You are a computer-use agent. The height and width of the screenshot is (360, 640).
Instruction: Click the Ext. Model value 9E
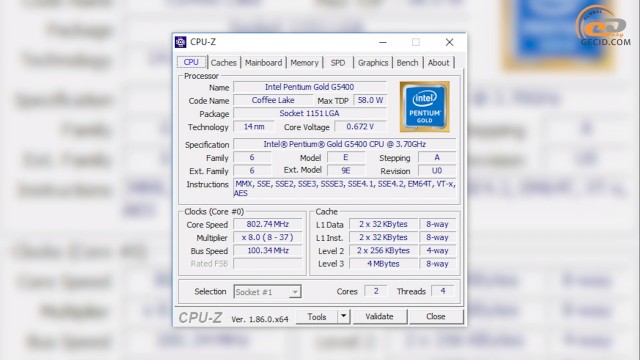[x=346, y=171]
